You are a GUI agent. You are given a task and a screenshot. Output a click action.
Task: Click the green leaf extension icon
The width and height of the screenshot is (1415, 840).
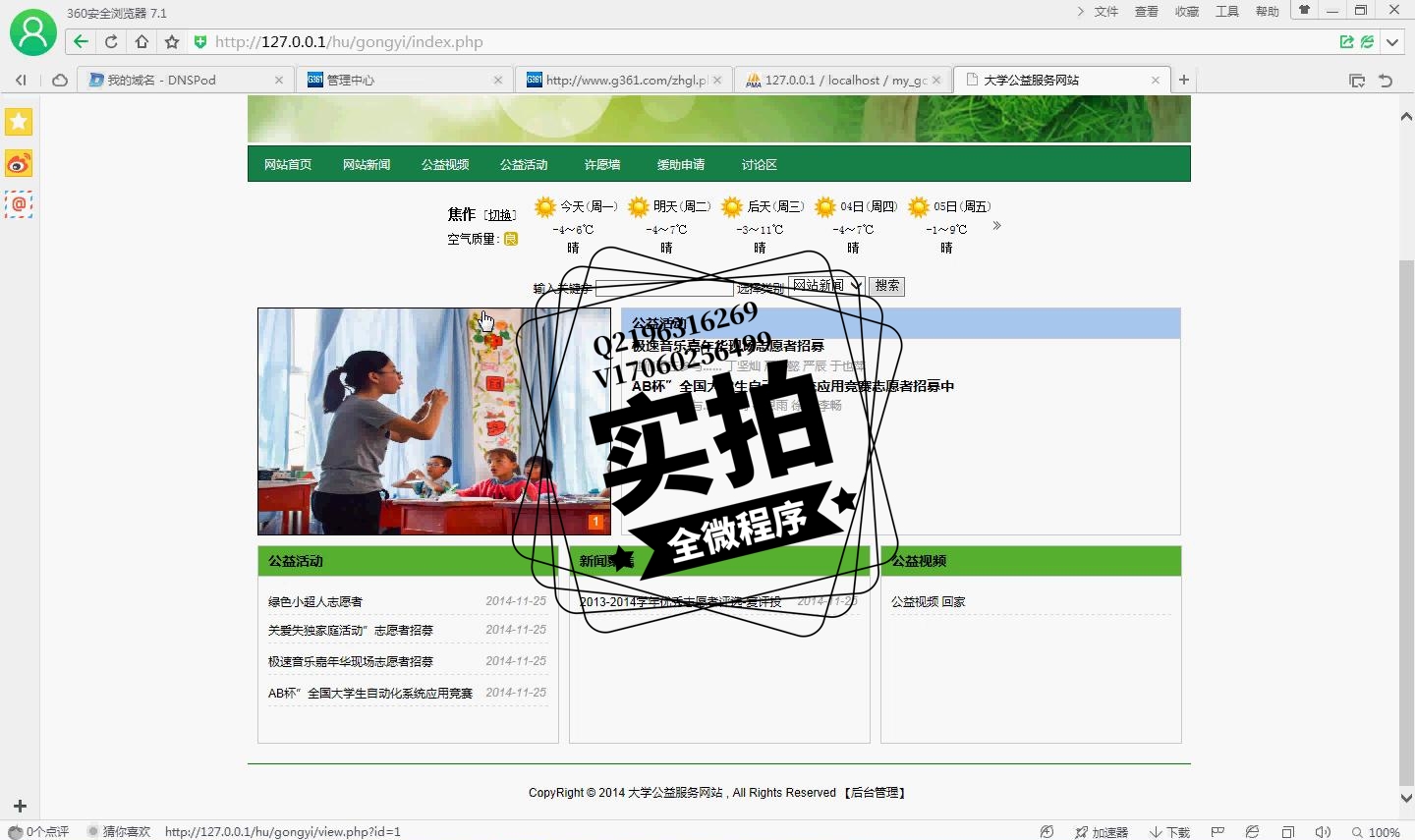click(x=1367, y=41)
